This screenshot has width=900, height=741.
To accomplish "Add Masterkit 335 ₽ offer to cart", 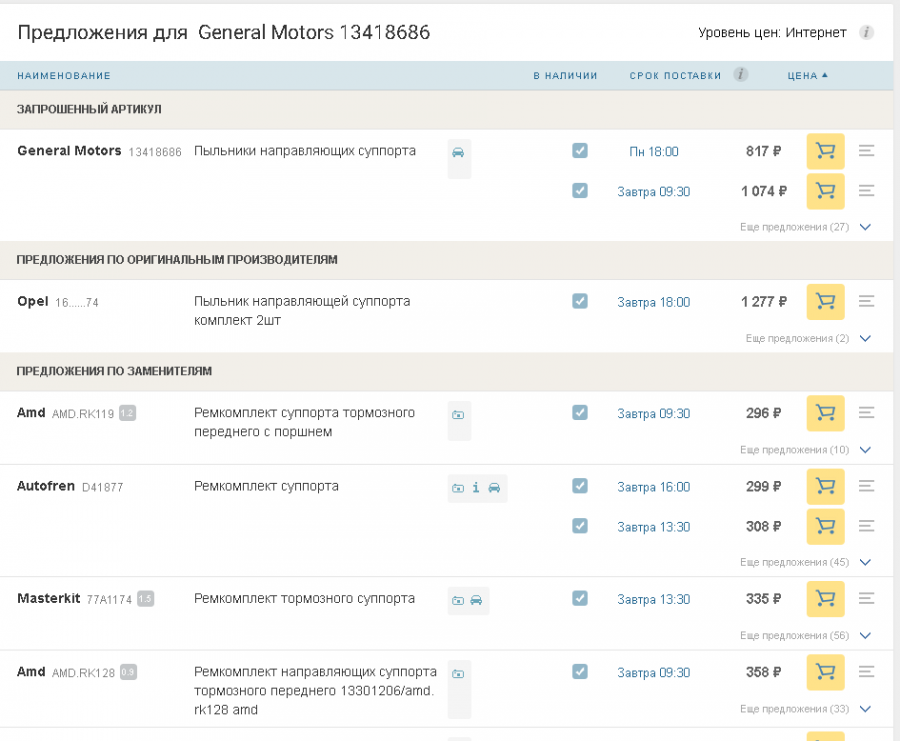I will pos(825,599).
